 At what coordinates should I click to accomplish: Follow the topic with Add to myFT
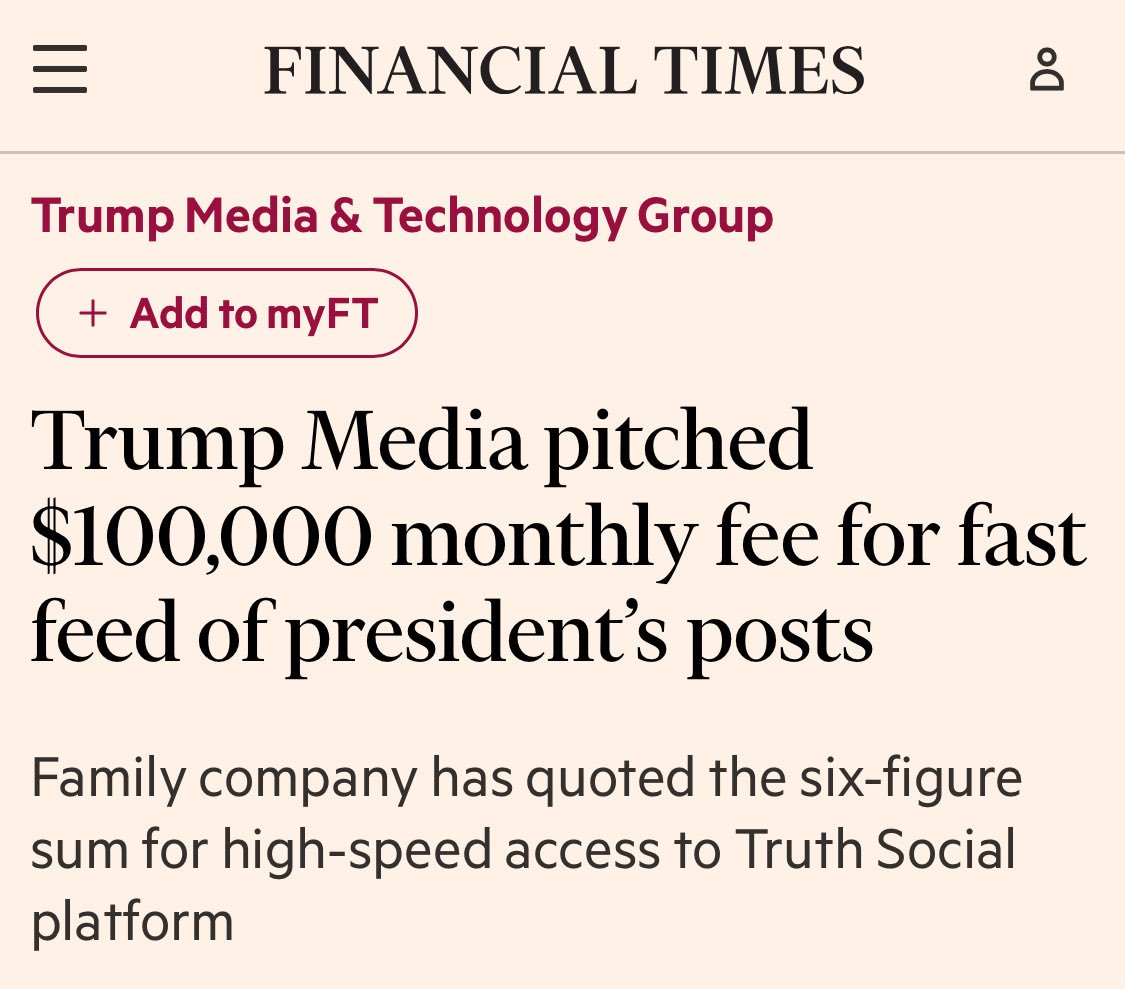point(227,313)
